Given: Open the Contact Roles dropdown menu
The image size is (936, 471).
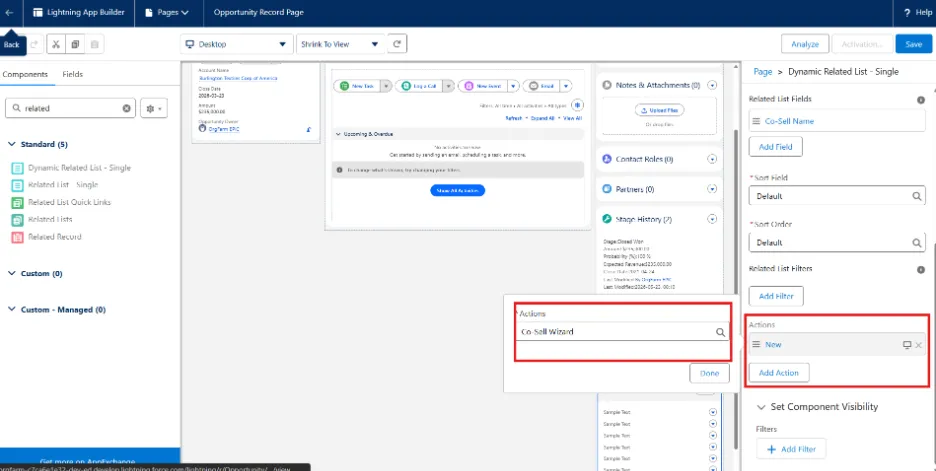Looking at the screenshot, I should pos(712,159).
